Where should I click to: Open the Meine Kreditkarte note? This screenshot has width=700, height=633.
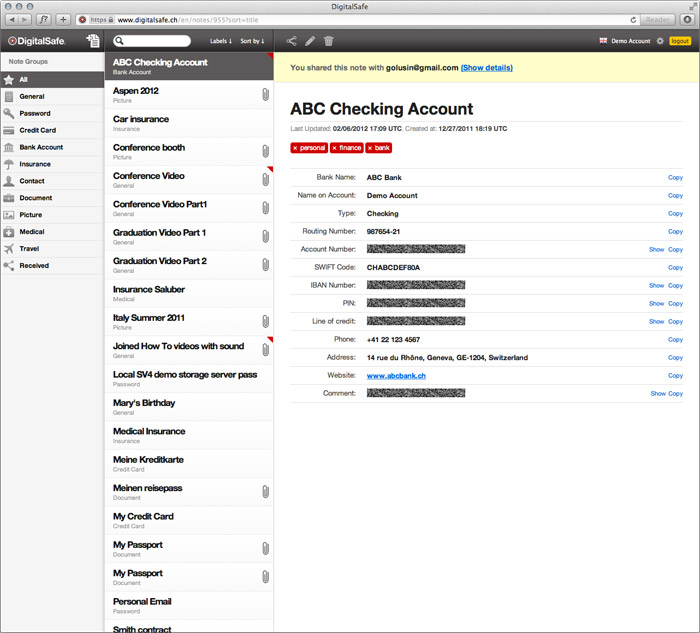click(x=189, y=463)
